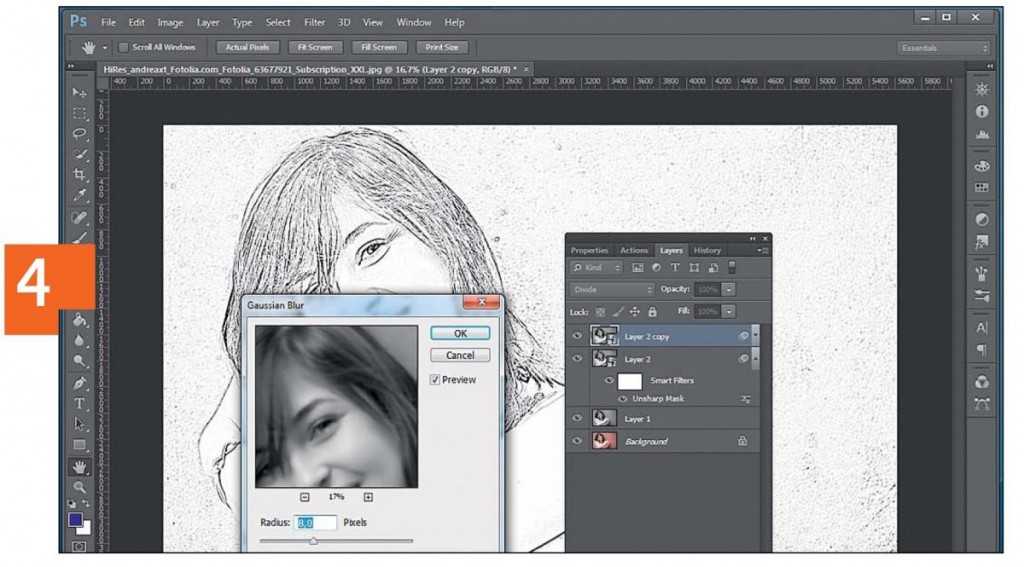Screen dimensions: 1024x567
Task: Open the Essentials workspace dropdown
Action: pyautogui.click(x=944, y=48)
